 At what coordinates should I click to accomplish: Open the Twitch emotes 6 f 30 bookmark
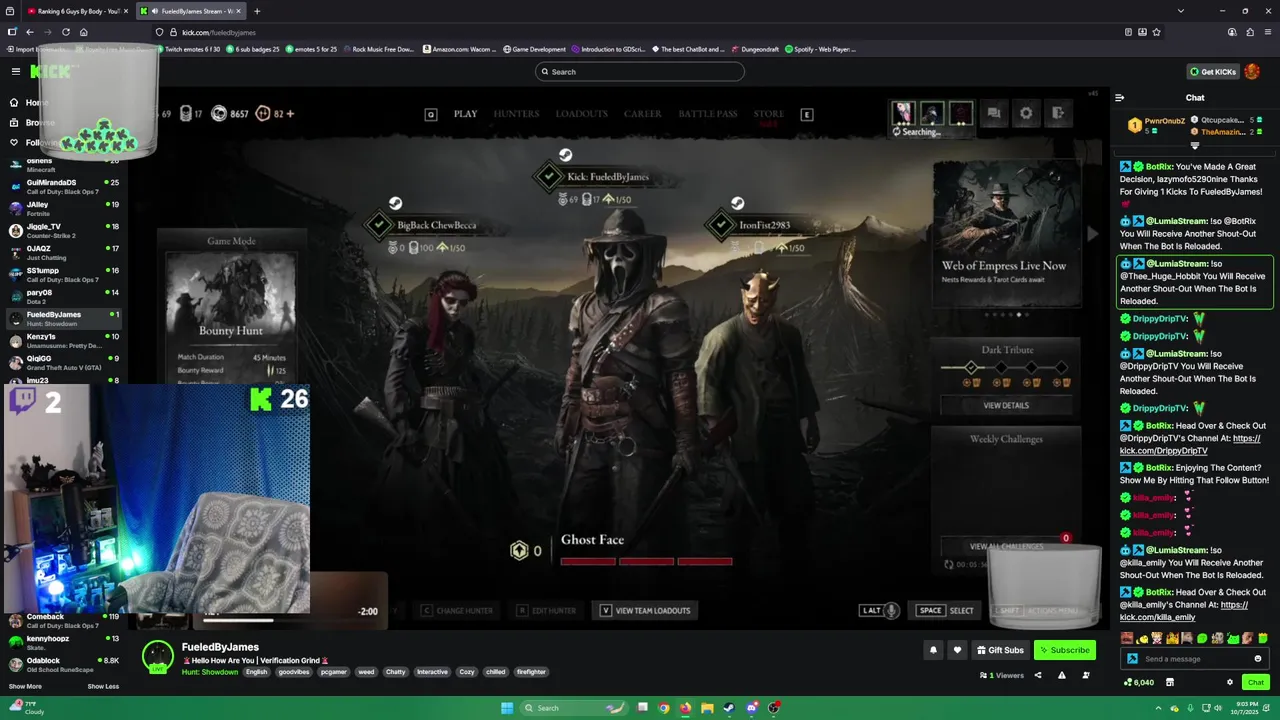coord(187,49)
